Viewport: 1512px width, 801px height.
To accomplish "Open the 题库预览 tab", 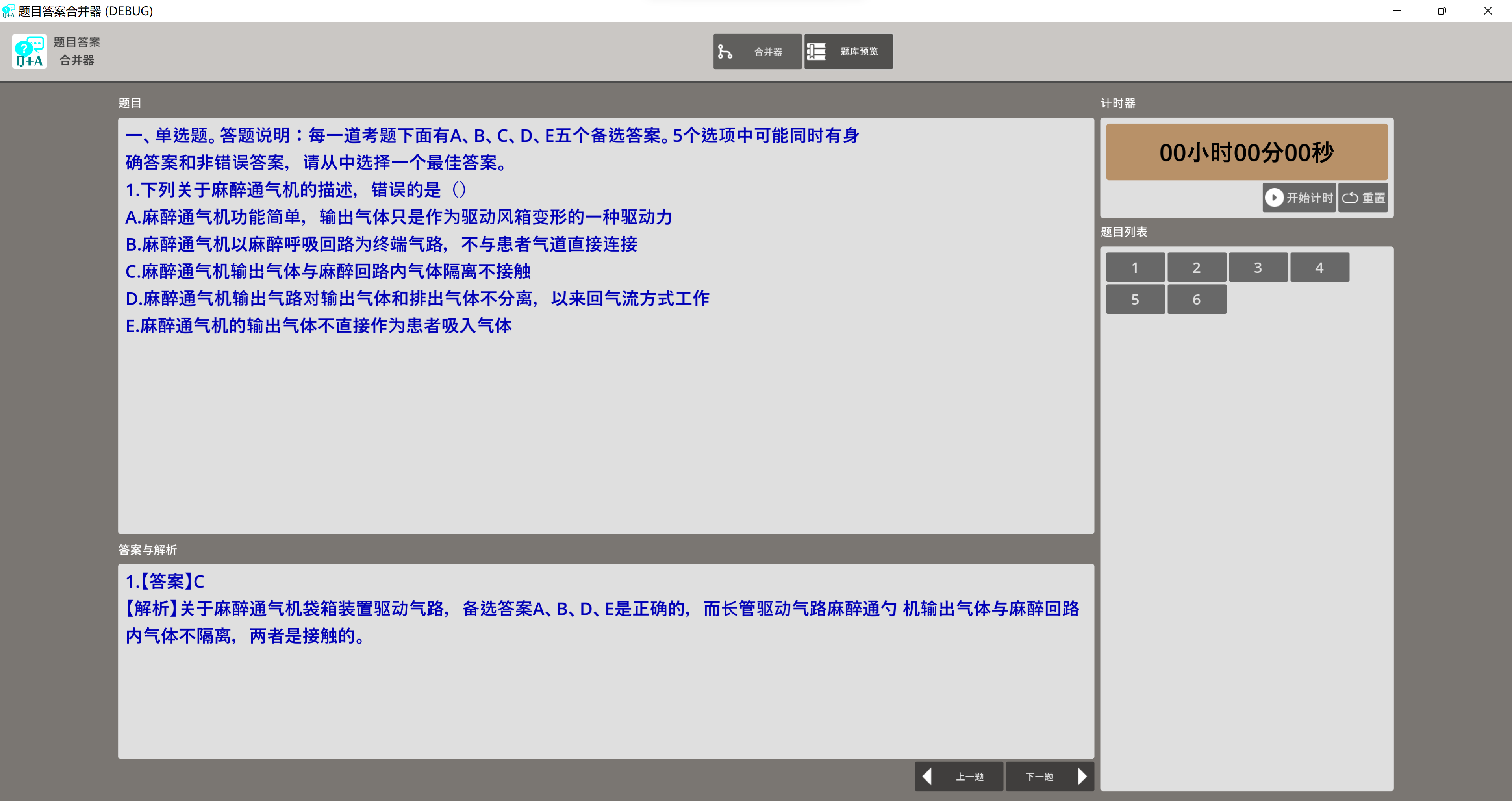I will click(848, 52).
